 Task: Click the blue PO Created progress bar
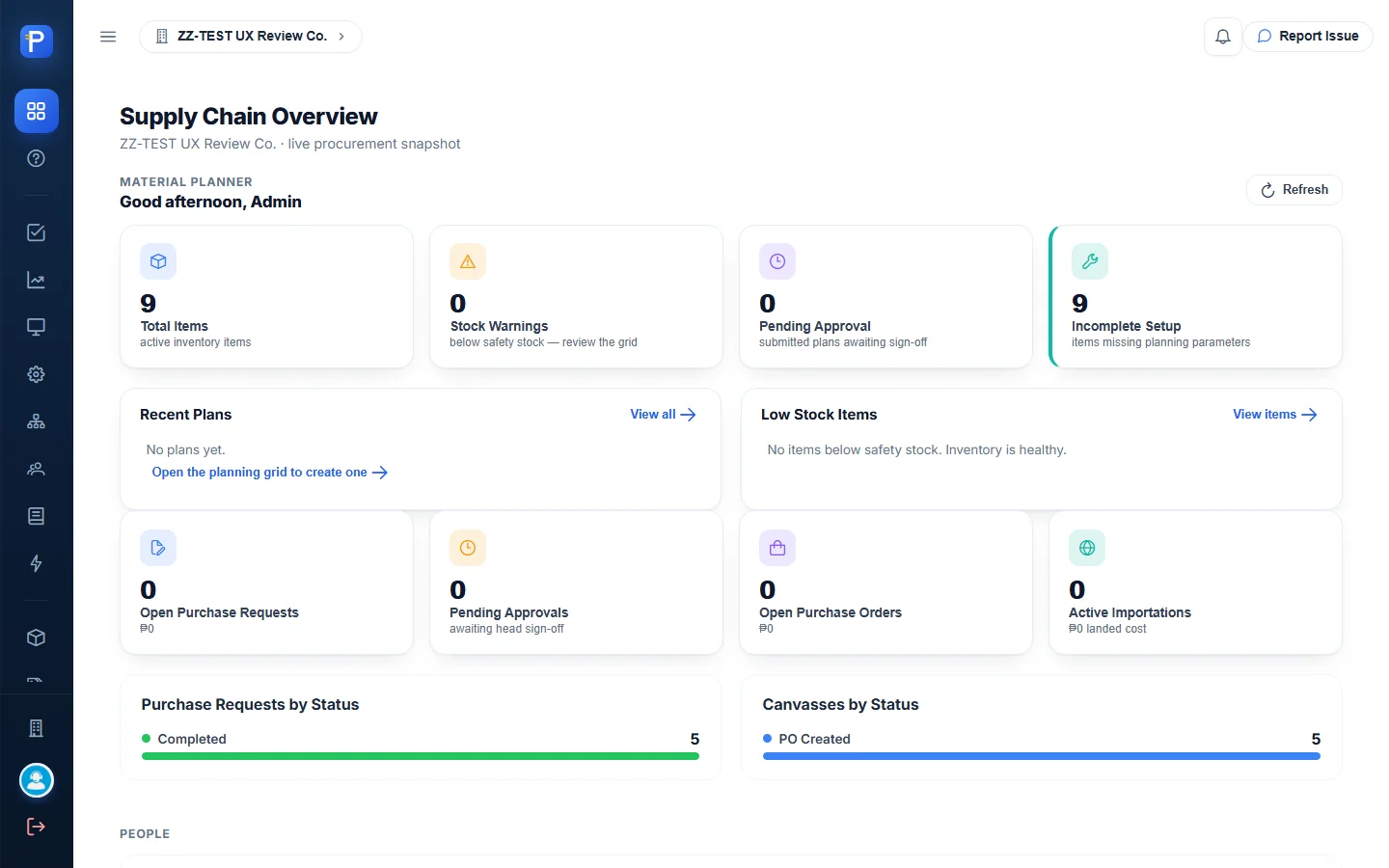pos(1042,756)
